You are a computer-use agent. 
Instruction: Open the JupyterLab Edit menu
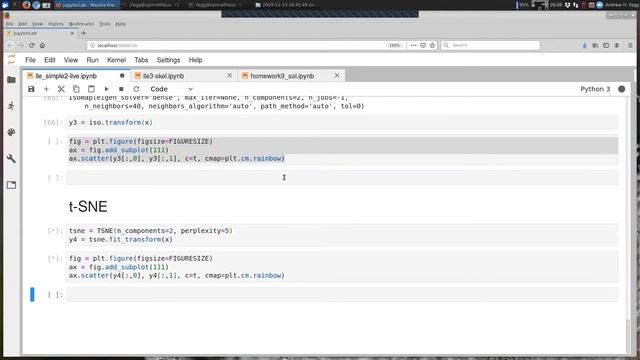click(50, 60)
